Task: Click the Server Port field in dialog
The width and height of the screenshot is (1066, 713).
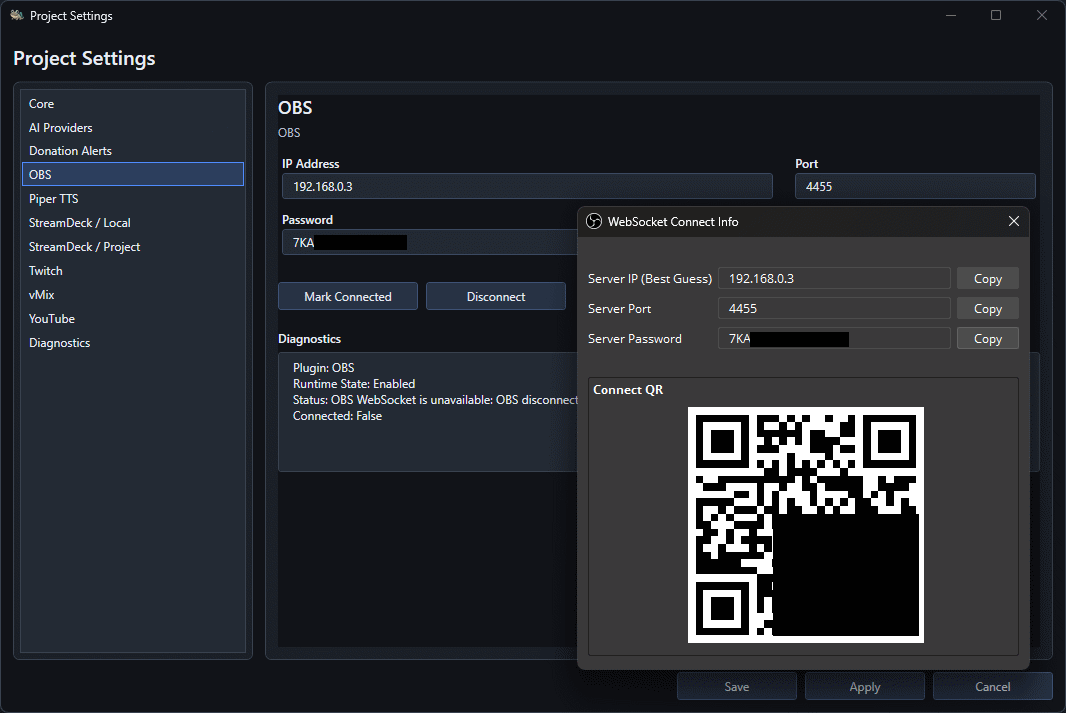Action: click(834, 309)
